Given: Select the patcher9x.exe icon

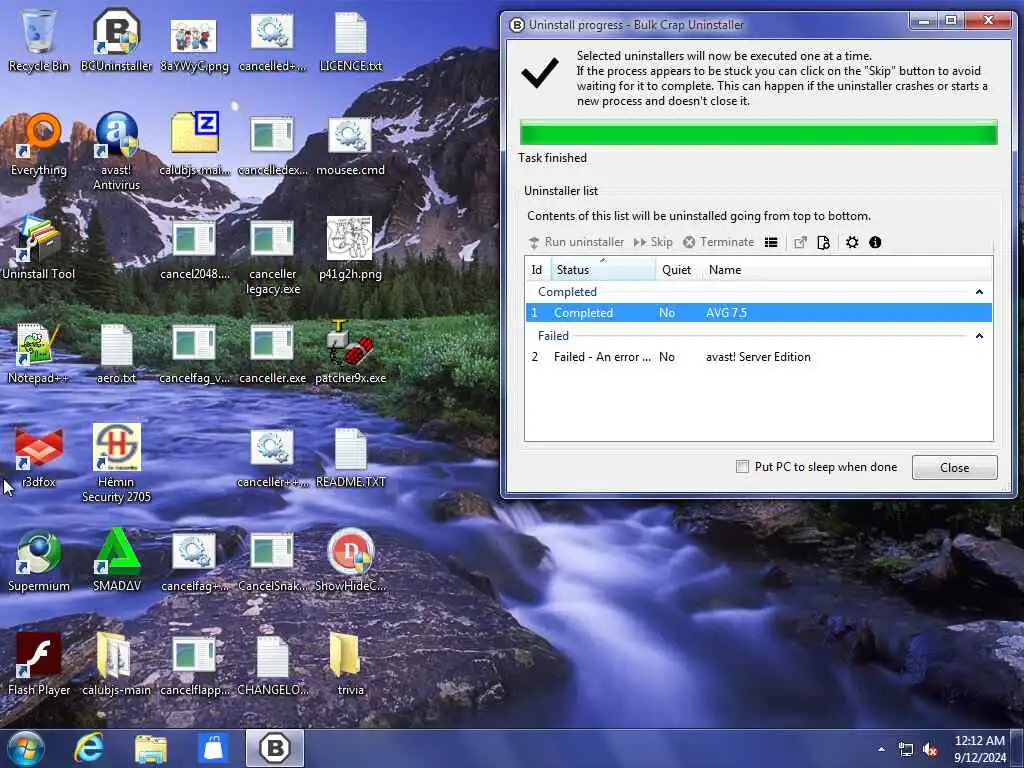Looking at the screenshot, I should pos(351,353).
